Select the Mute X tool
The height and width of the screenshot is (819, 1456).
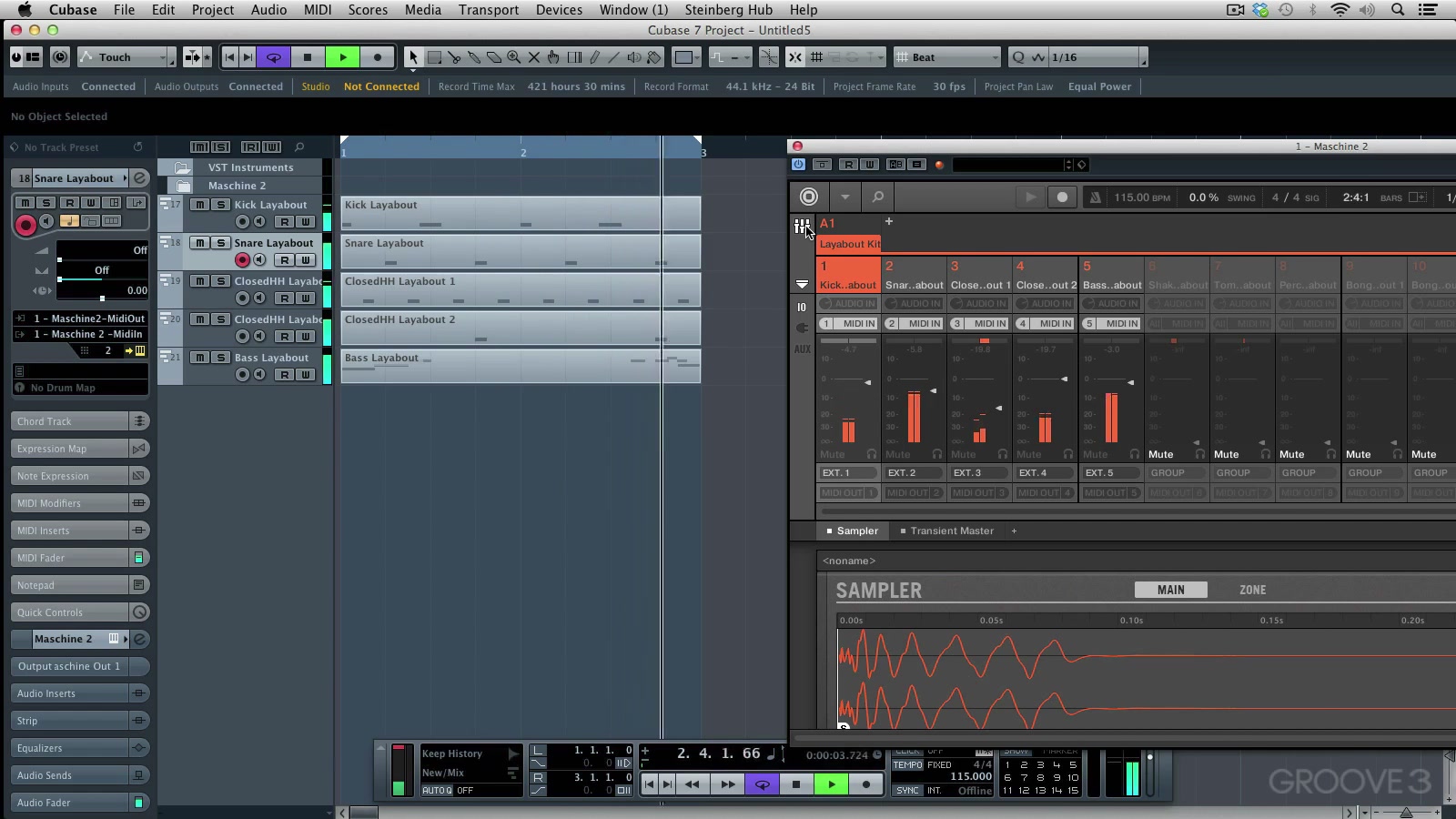[x=534, y=57]
